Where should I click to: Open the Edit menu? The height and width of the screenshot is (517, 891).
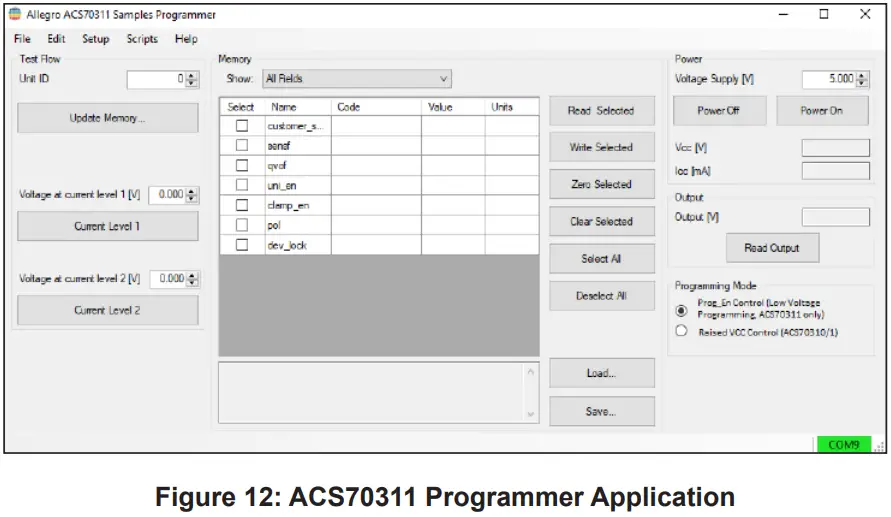[x=56, y=39]
